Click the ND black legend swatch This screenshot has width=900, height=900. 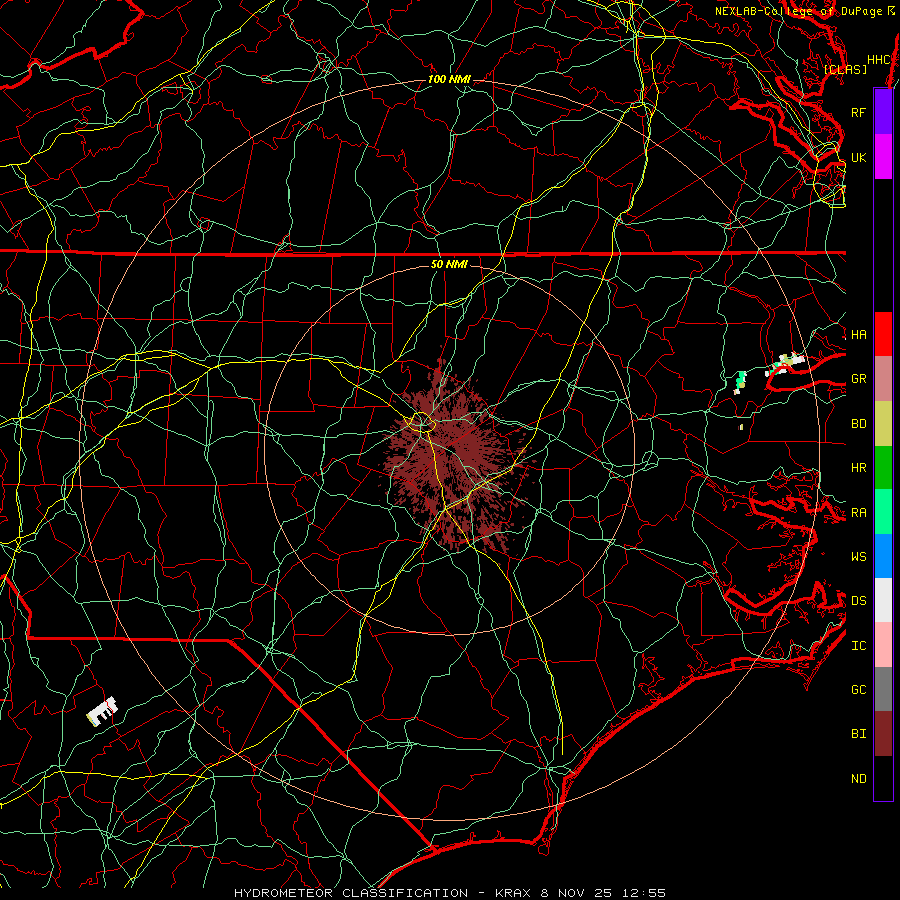(883, 778)
